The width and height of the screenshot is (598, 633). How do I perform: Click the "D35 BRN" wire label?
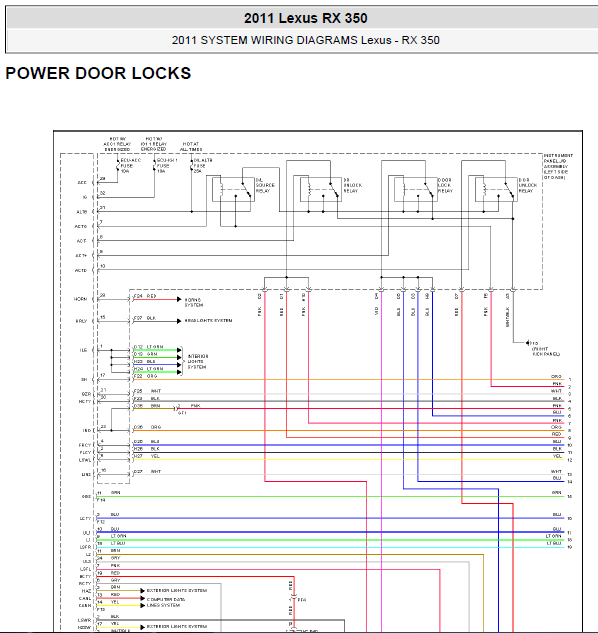tap(147, 406)
